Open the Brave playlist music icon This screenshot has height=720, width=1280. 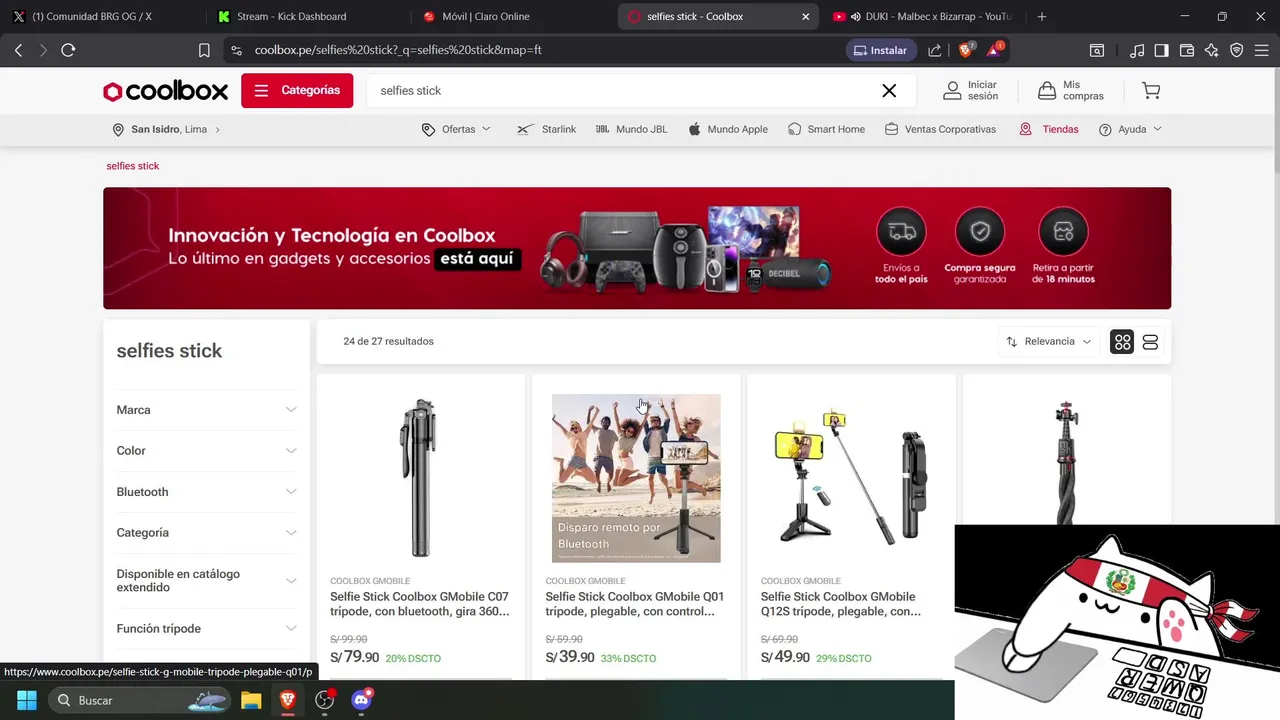click(x=1137, y=50)
